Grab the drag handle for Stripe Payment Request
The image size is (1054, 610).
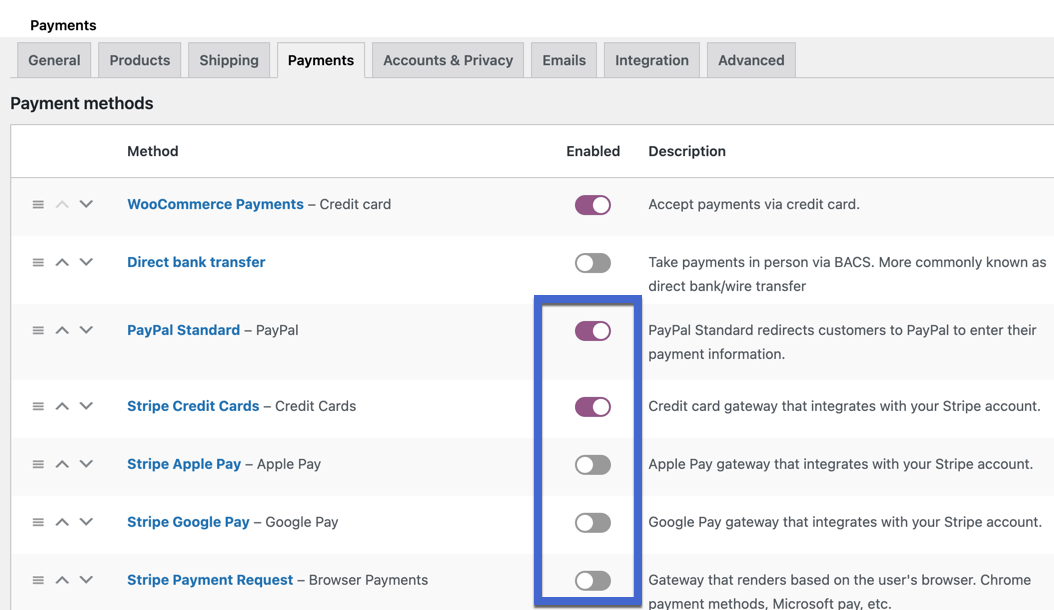tap(38, 580)
